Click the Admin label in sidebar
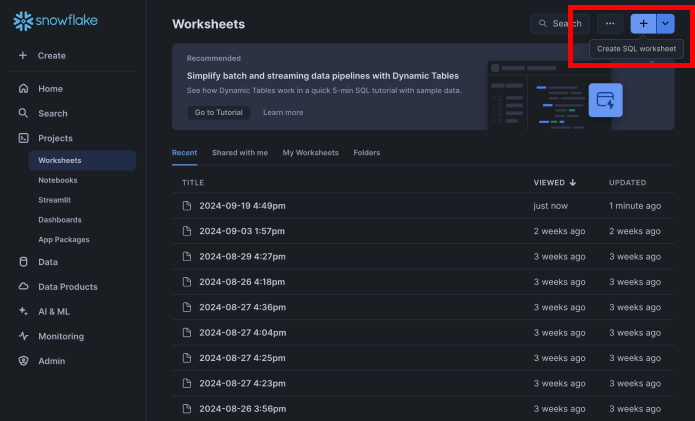 51,361
